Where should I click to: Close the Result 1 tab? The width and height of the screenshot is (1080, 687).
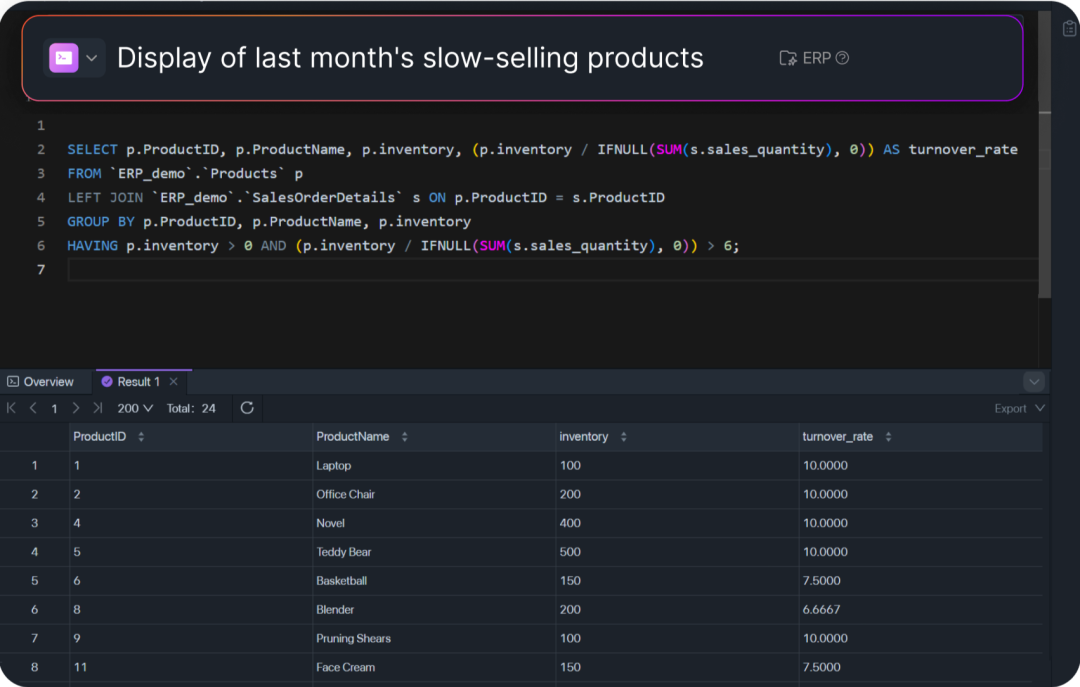[173, 382]
